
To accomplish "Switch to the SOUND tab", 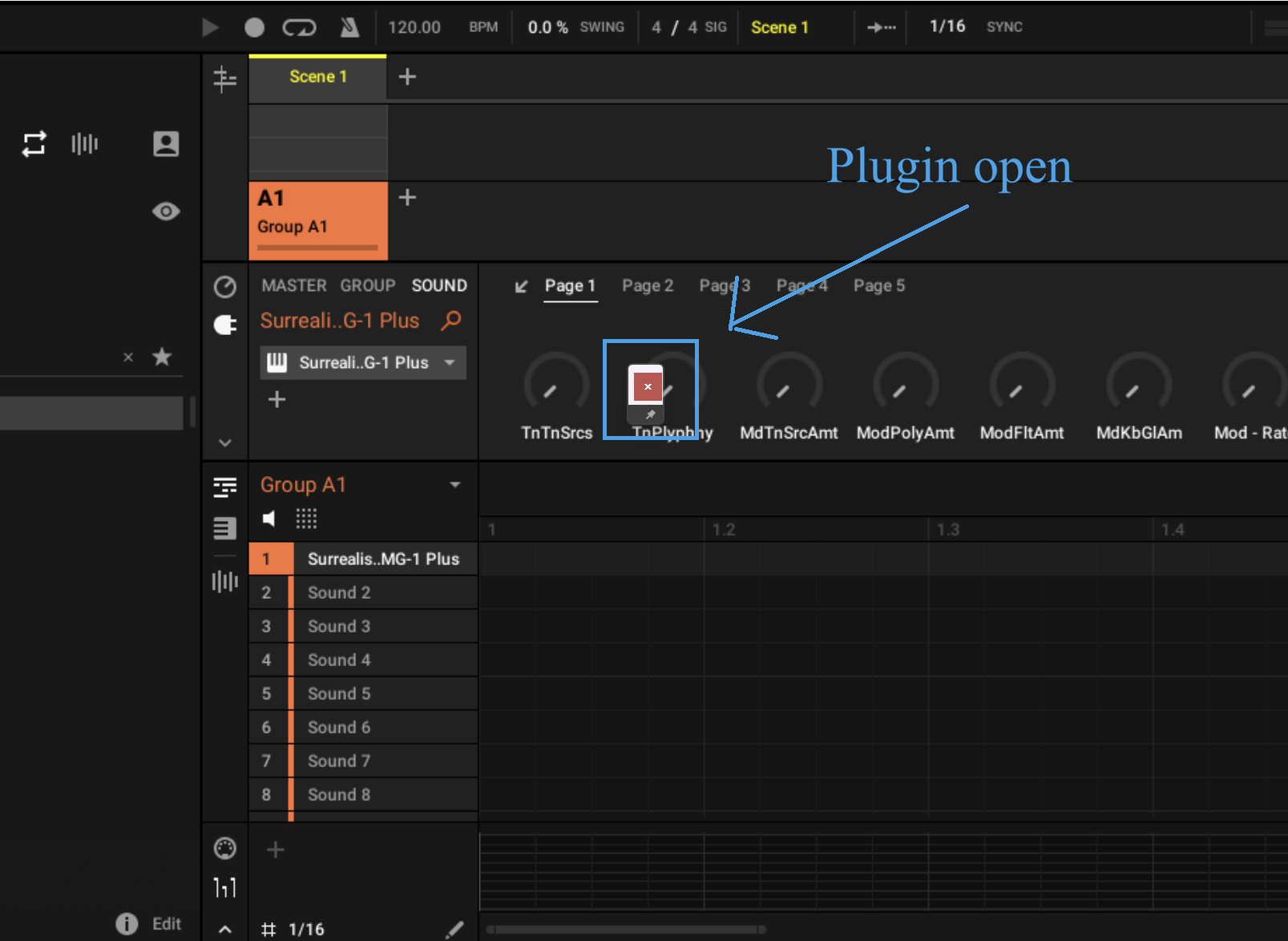I will coord(439,285).
